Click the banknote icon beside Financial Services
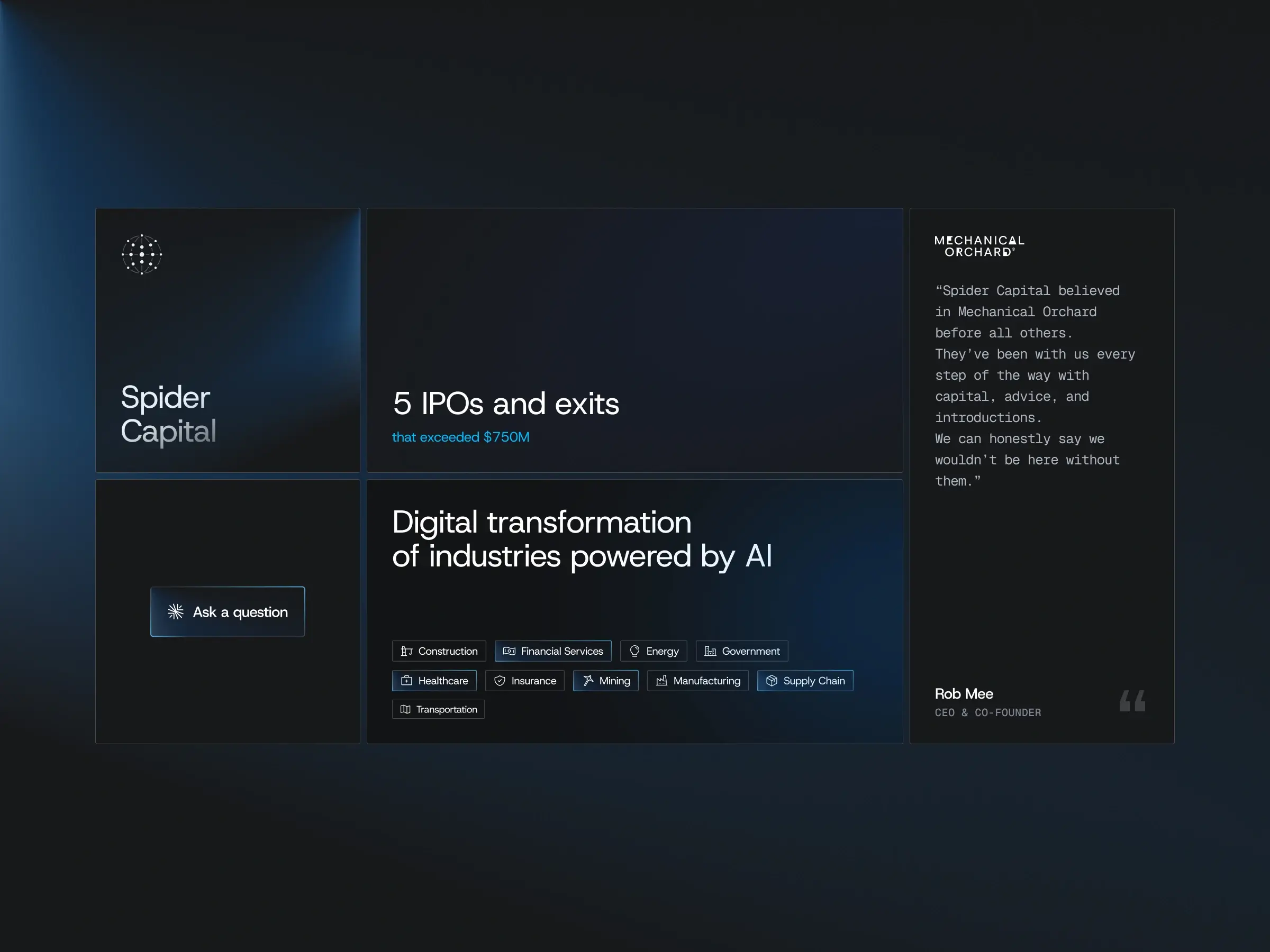1270x952 pixels. [509, 651]
